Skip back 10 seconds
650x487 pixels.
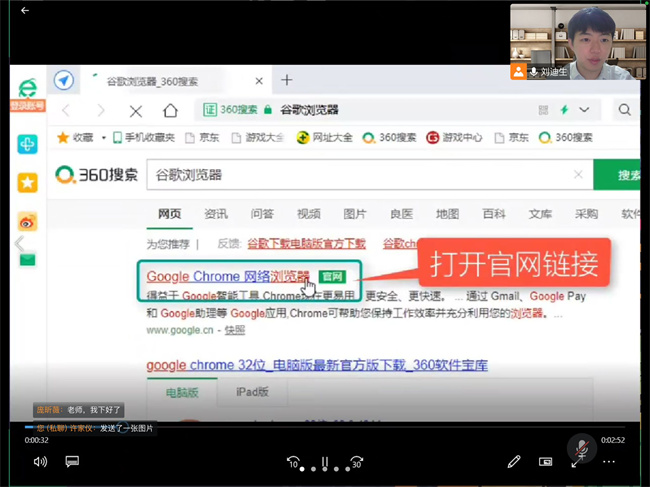(x=293, y=462)
